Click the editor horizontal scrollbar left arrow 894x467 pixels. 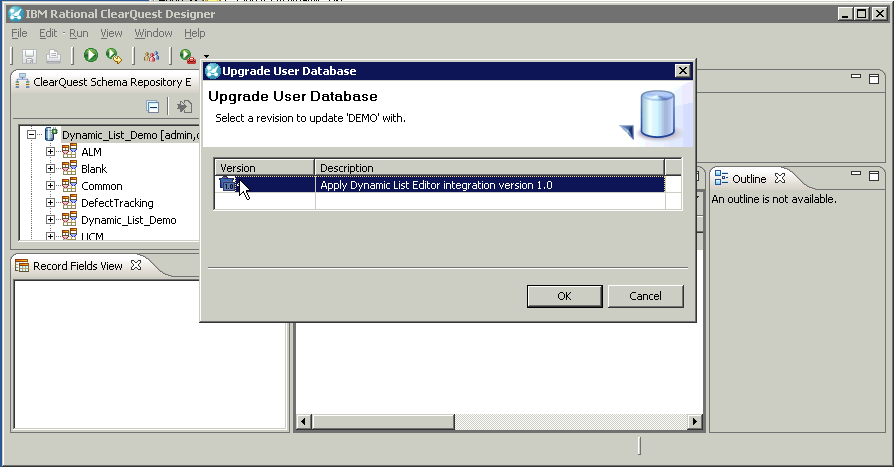pos(303,421)
